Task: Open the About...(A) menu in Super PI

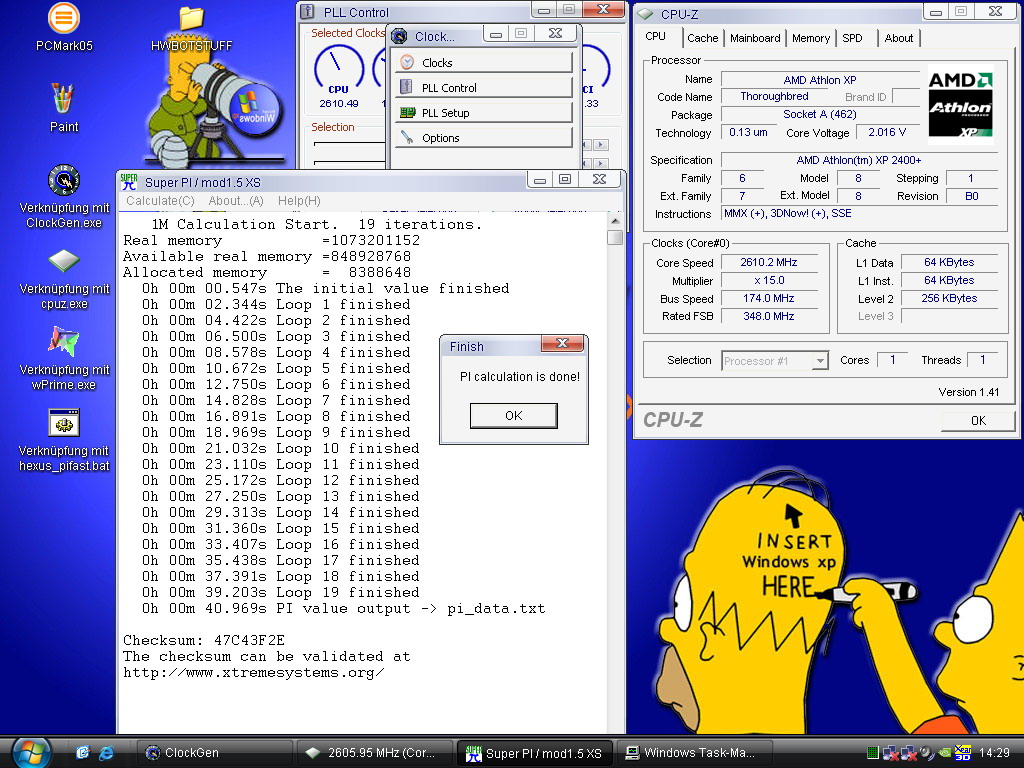Action: coord(236,200)
